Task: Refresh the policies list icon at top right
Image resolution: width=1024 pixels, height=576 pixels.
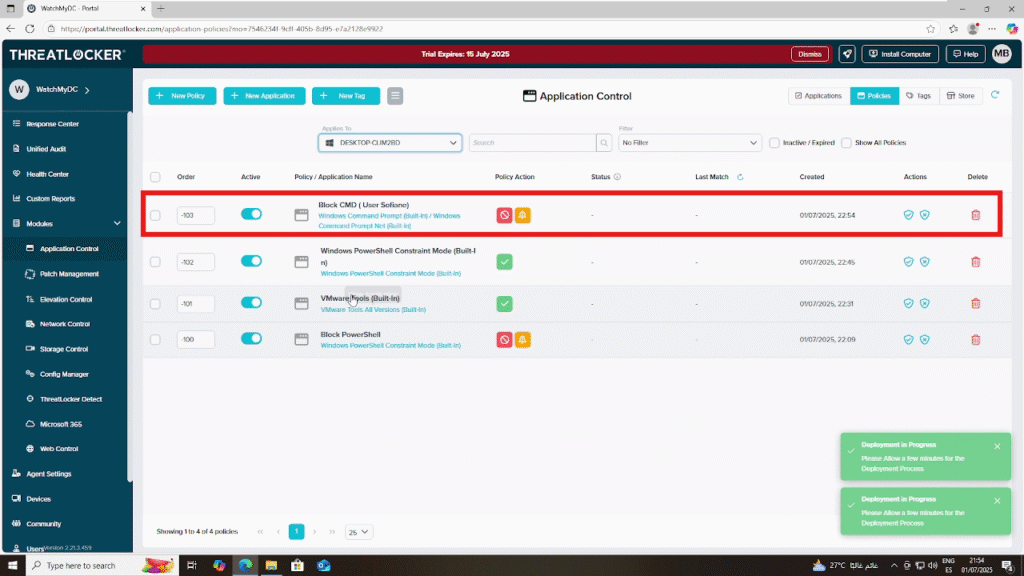Action: pos(995,95)
